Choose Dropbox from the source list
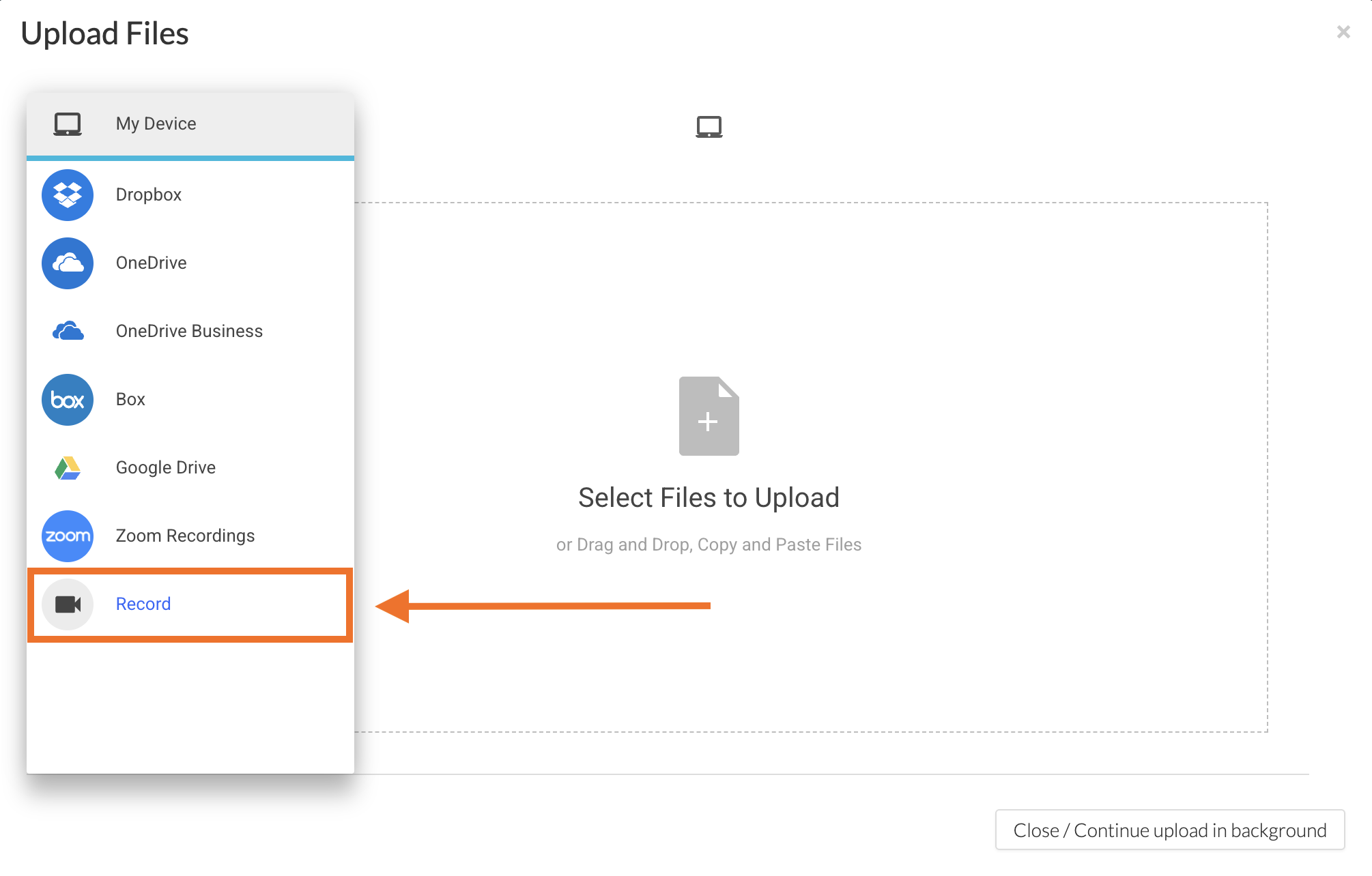 coord(149,194)
